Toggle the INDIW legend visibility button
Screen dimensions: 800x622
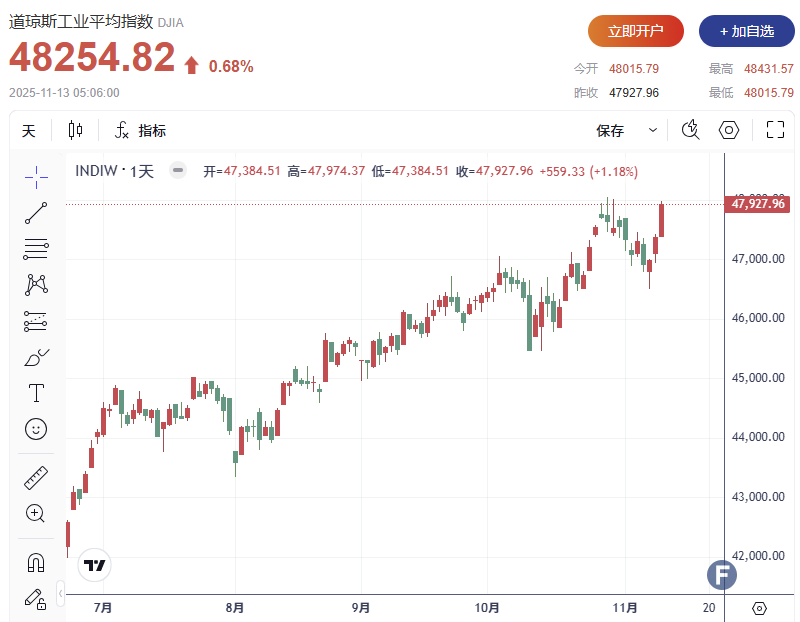pos(178,171)
